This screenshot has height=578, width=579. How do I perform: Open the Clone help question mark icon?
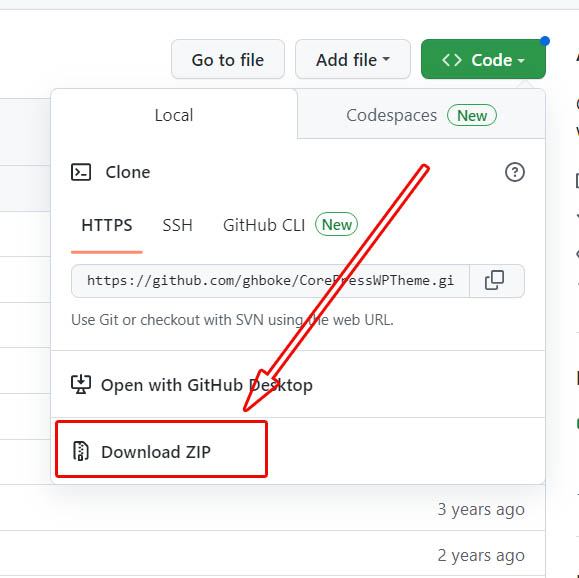point(514,172)
